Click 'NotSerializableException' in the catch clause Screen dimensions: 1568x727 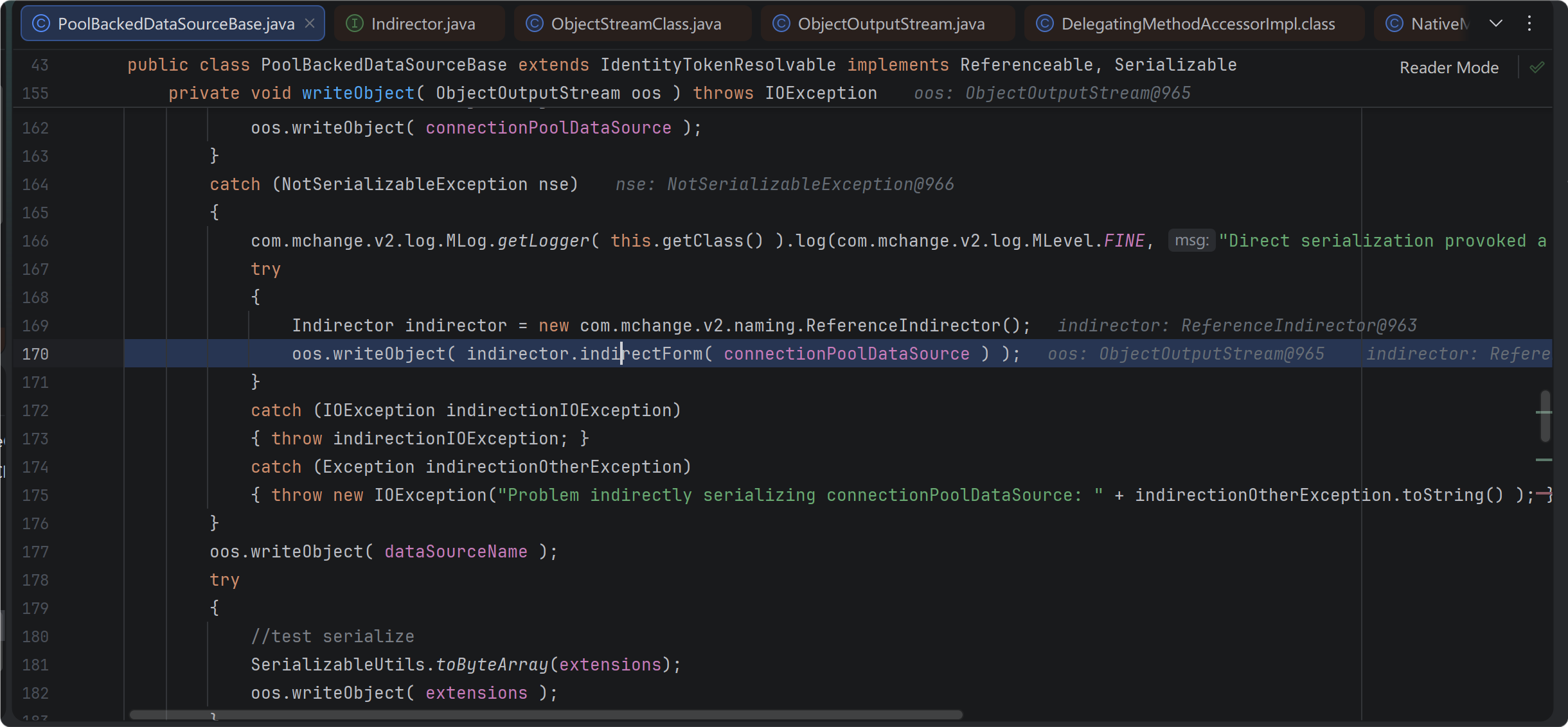(404, 184)
